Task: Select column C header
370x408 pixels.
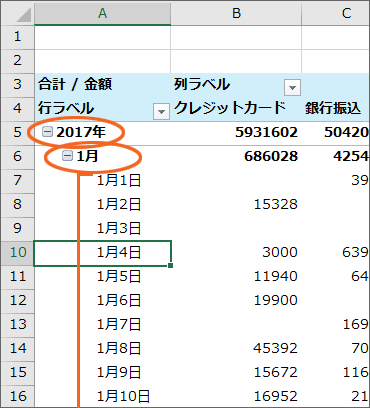Action: pyautogui.click(x=336, y=14)
